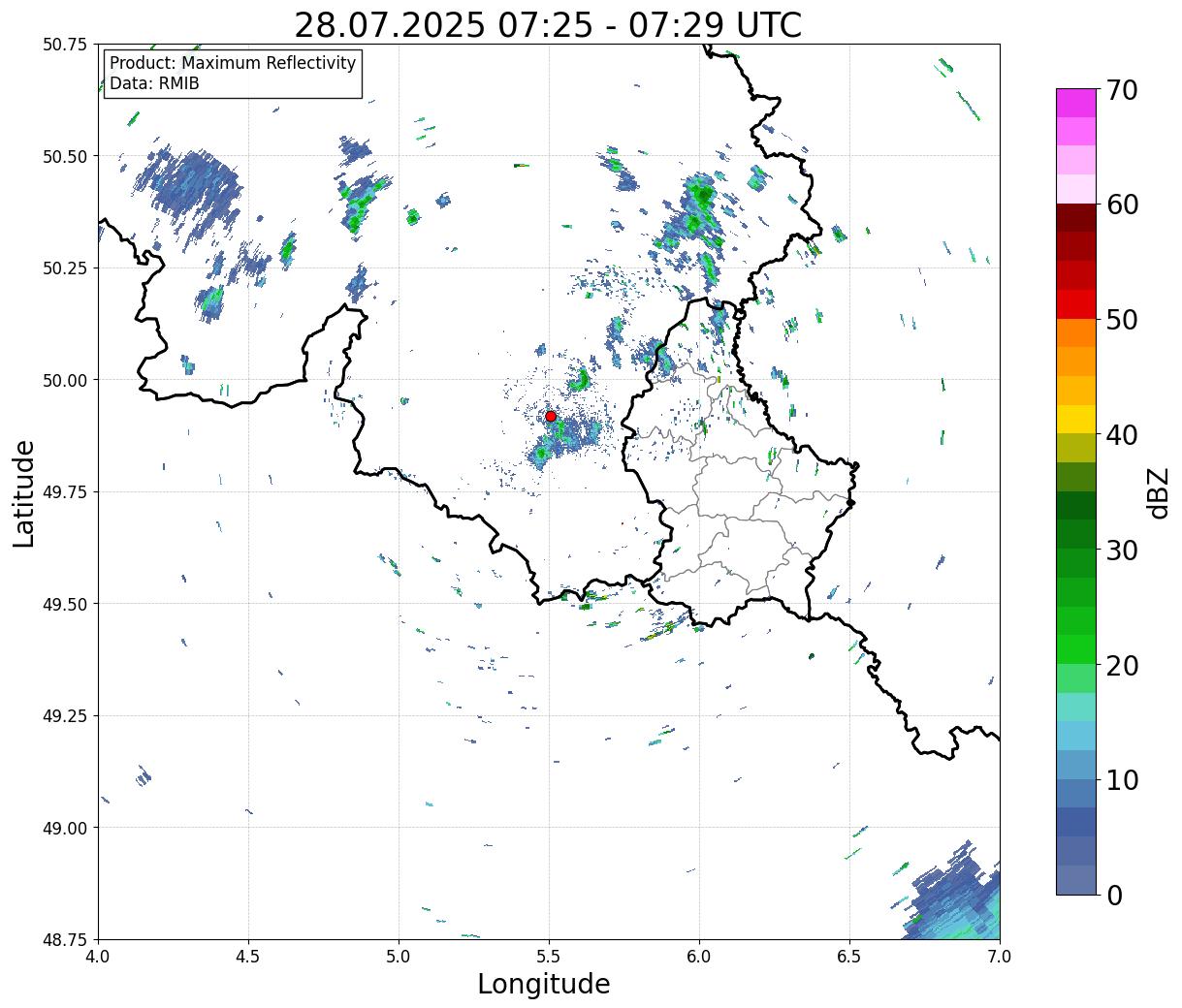Viewport: 1182px width, 1008px height.
Task: Click the colorbar tick label 30
Action: (1122, 550)
